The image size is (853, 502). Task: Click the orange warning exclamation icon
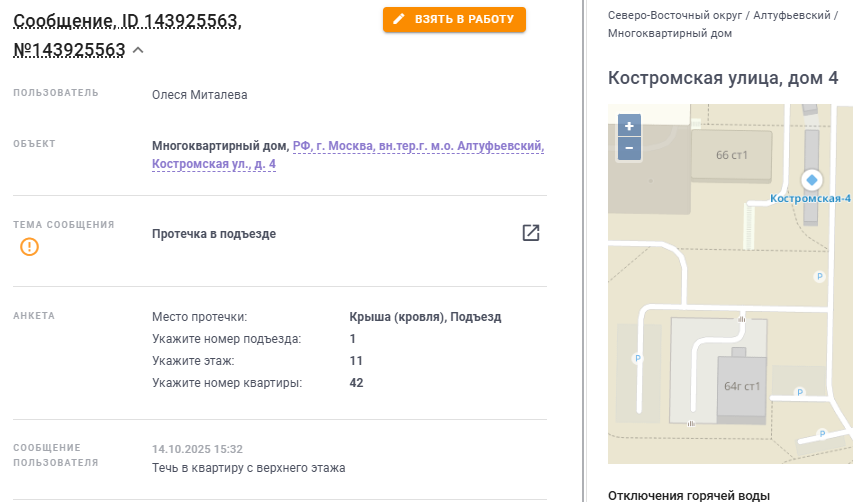tap(30, 246)
